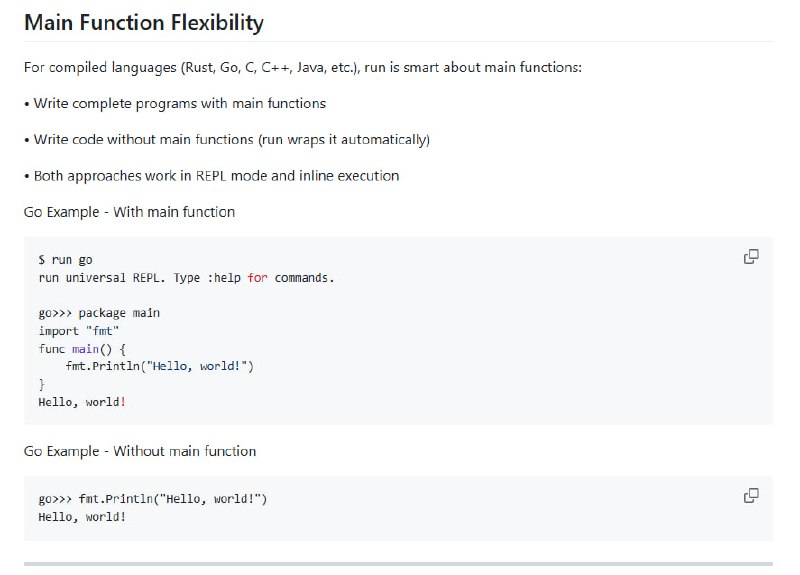Viewport: 800px width, 575px height.
Task: Click the closing brace line in the code
Action: (x=41, y=384)
